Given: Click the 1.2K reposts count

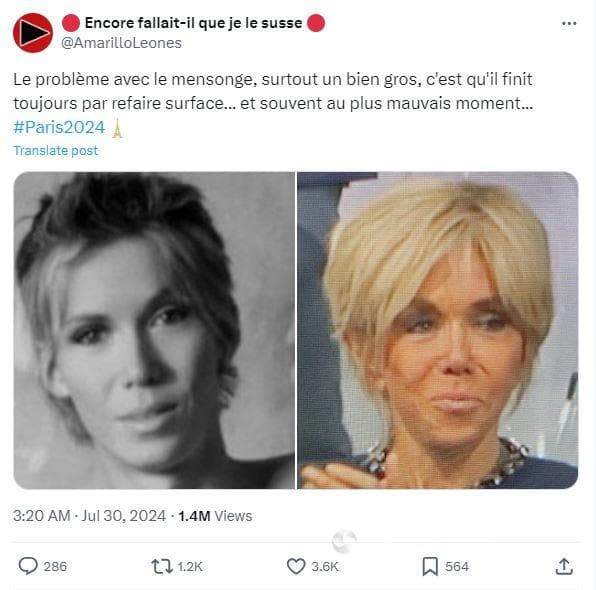Looking at the screenshot, I should click(x=190, y=566).
